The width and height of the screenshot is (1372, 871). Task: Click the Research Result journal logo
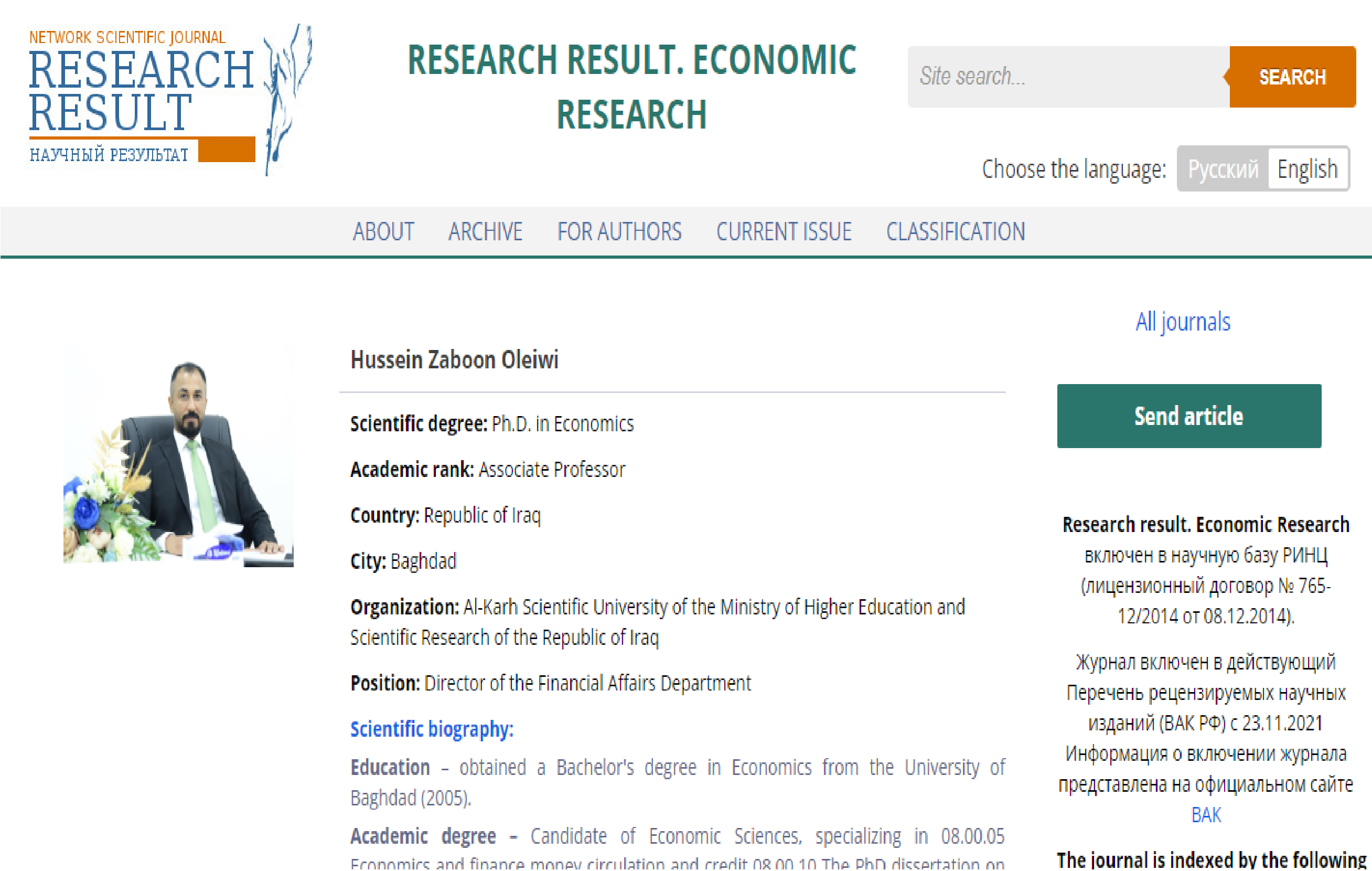pos(140,91)
